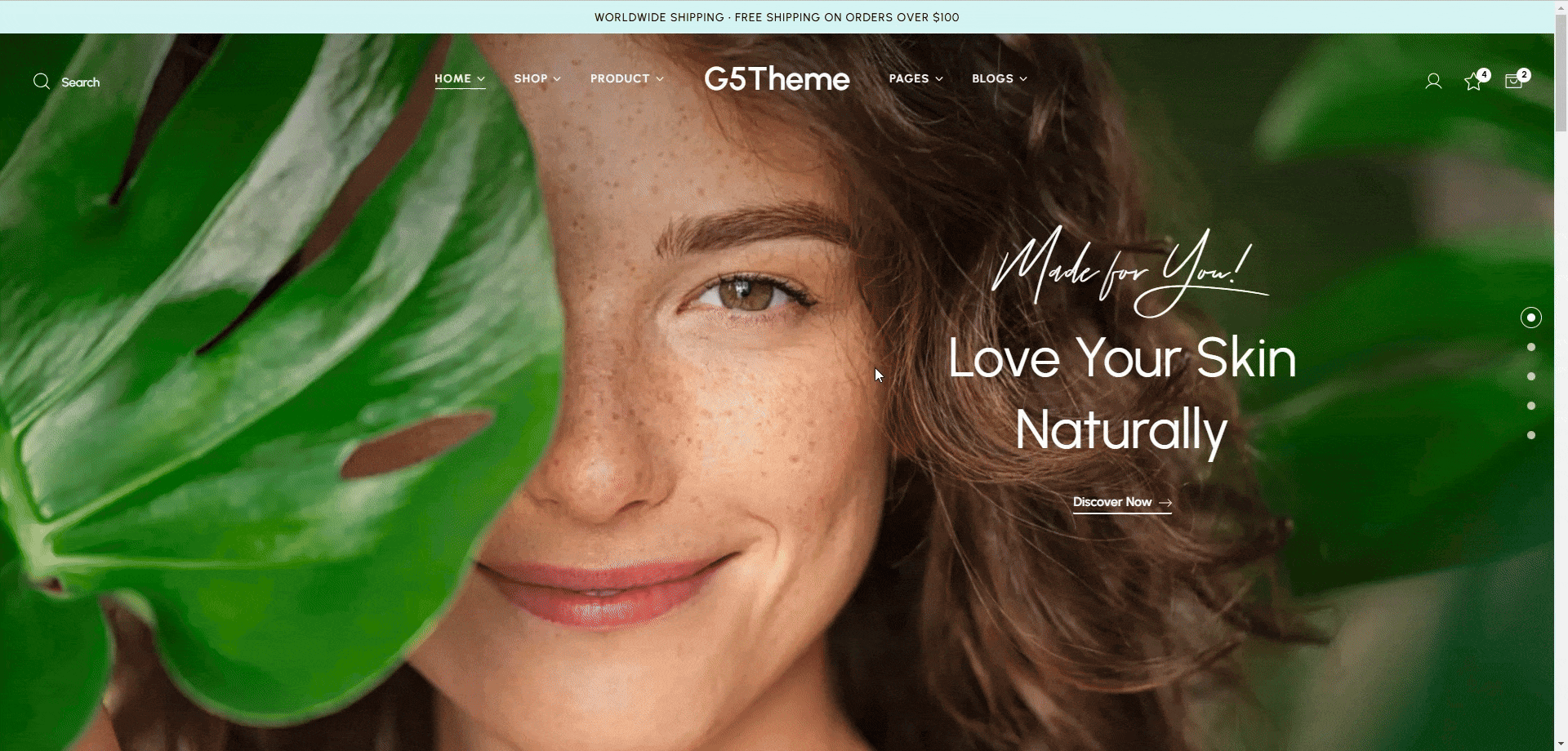
Task: Select the active first slide indicator
Action: (1531, 318)
